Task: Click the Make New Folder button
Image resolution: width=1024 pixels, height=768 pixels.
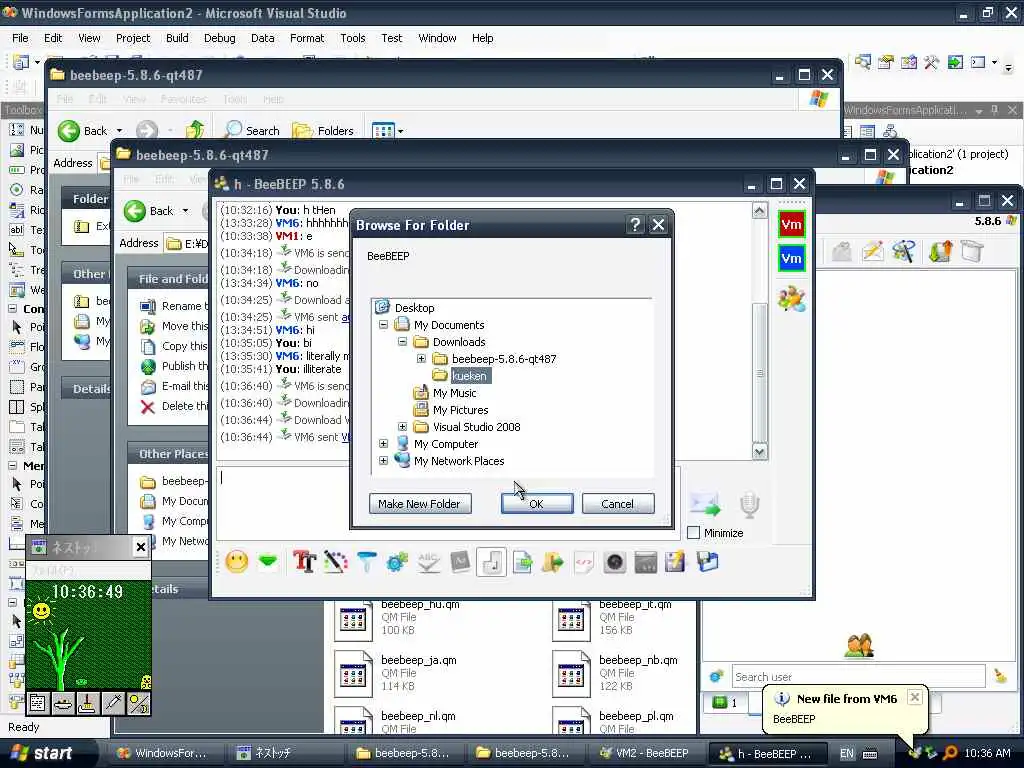Action: click(419, 504)
